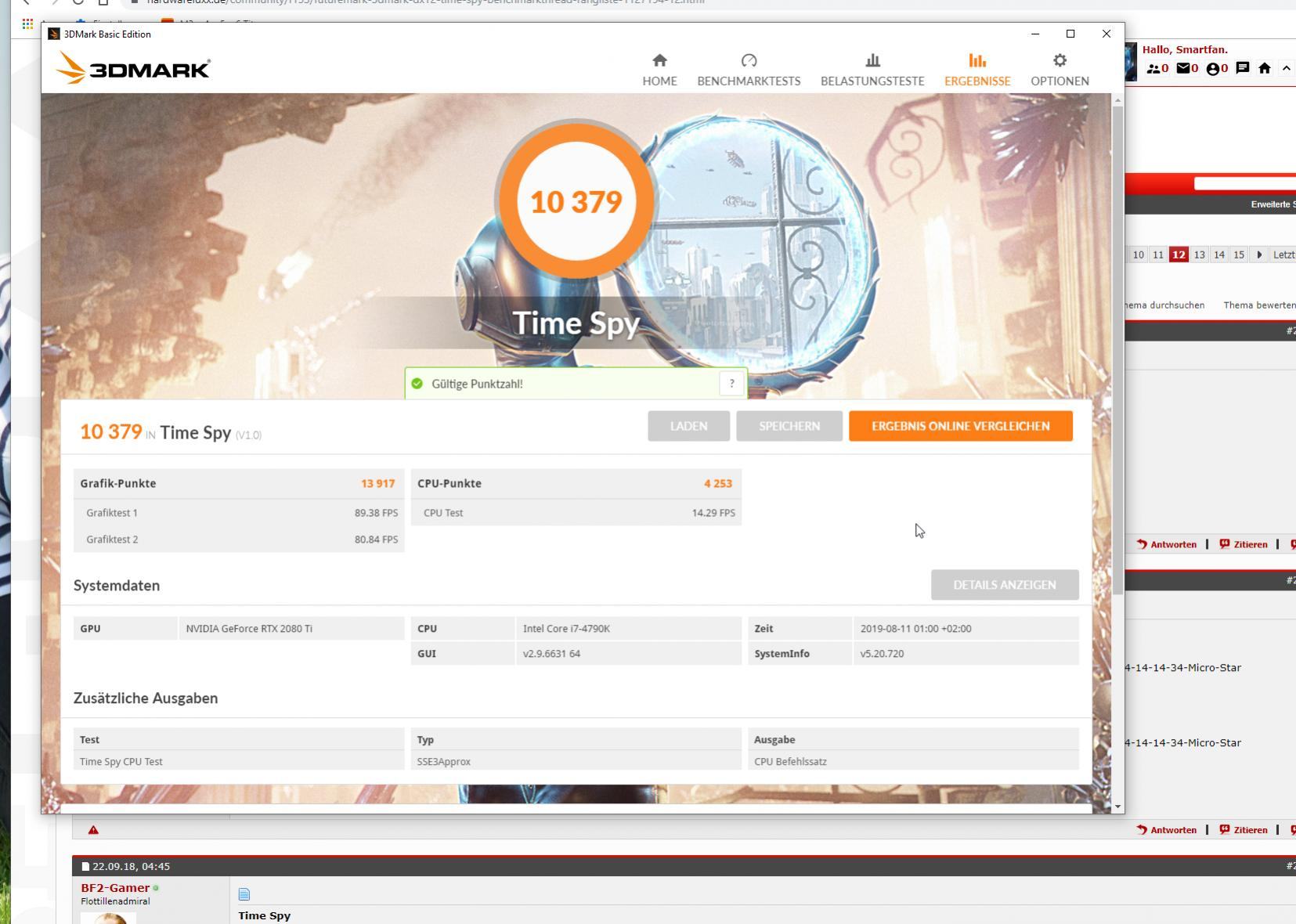Screen dimensions: 1296x924
Task: Click the CPU Test 14.29 FPS row
Action: (x=576, y=513)
